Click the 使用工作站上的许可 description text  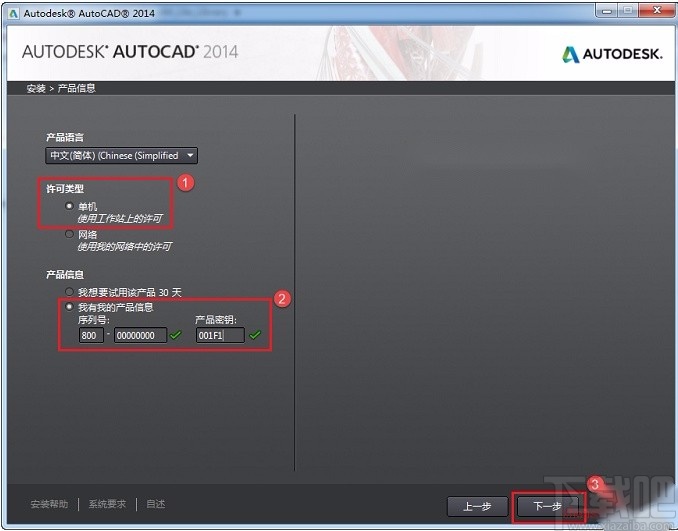coord(120,219)
